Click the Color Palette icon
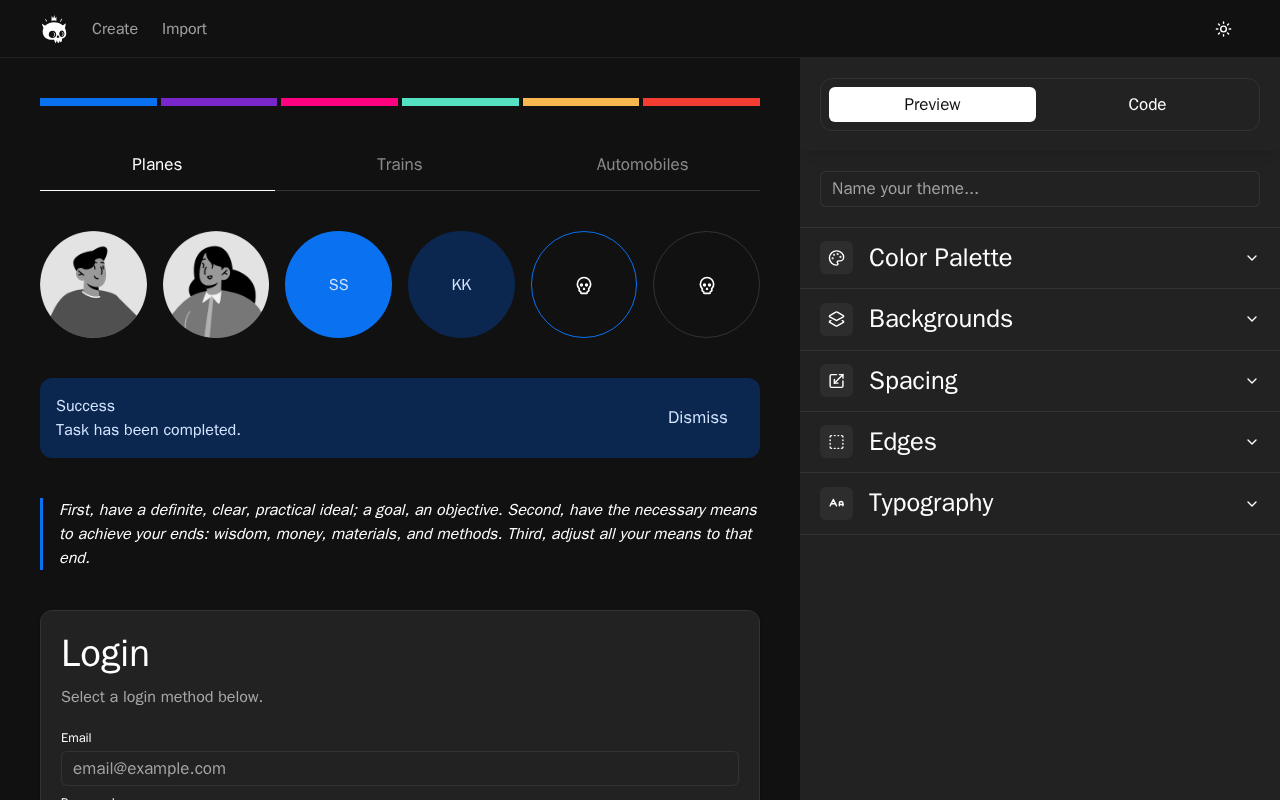The height and width of the screenshot is (800, 1280). (x=837, y=258)
